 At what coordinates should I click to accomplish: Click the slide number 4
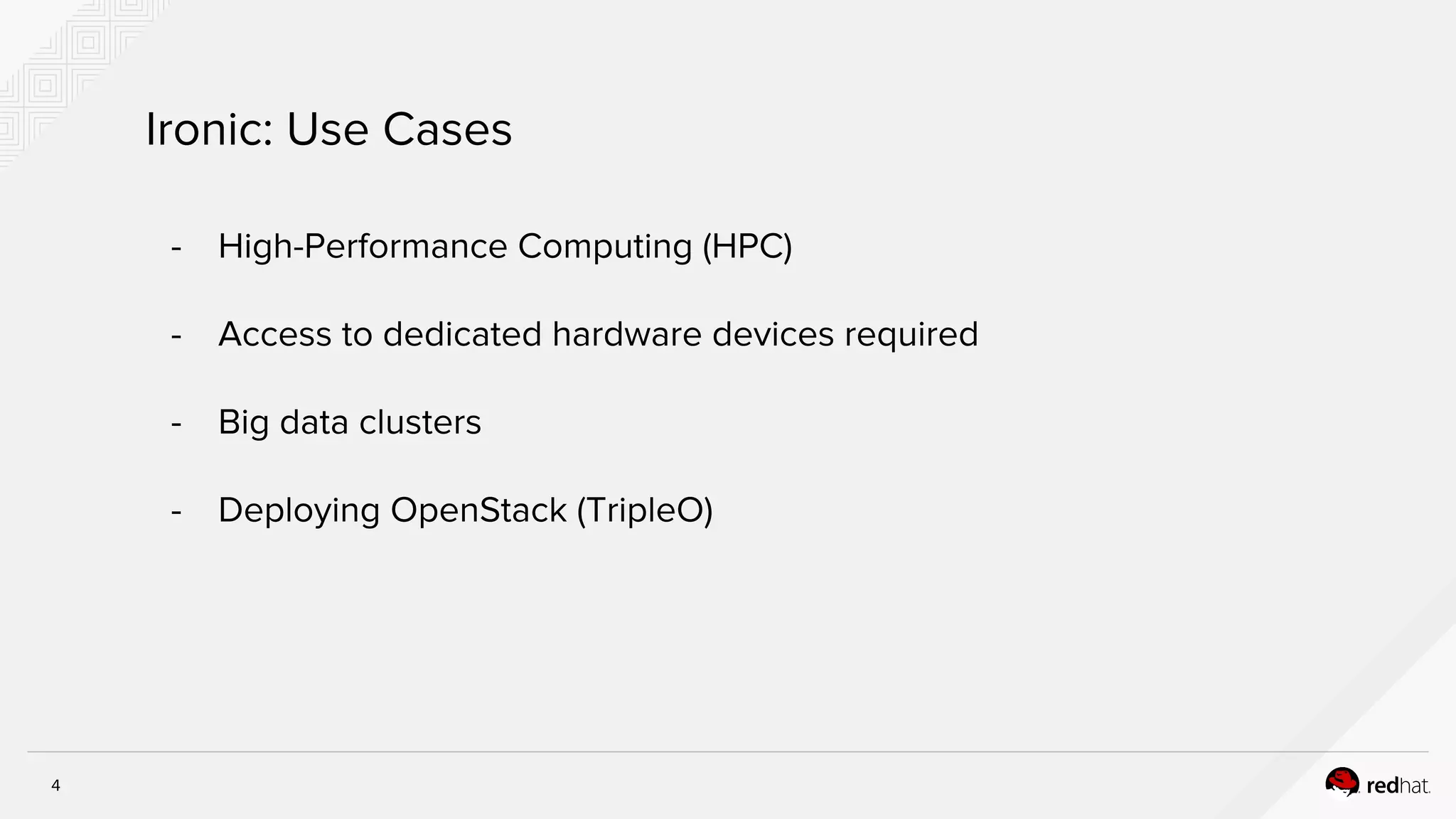pos(55,786)
